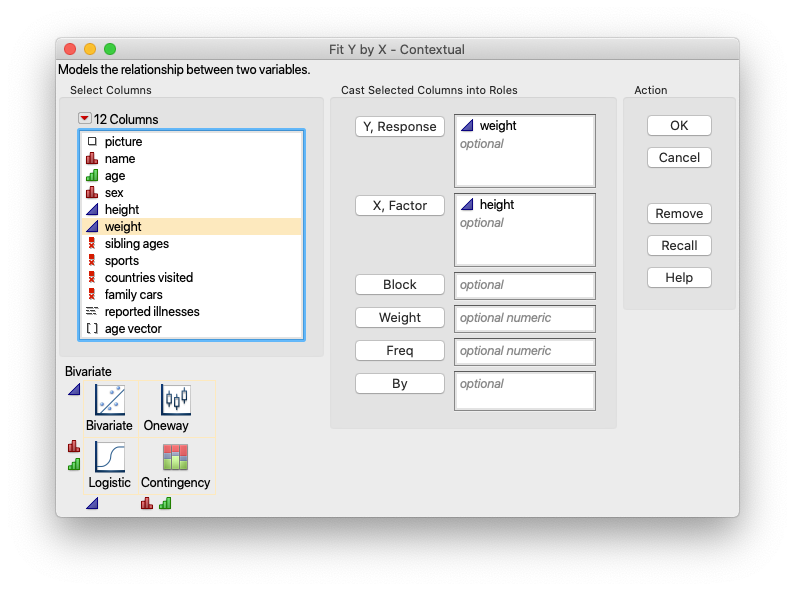The height and width of the screenshot is (591, 795).
Task: Select the name column
Action: (192, 159)
